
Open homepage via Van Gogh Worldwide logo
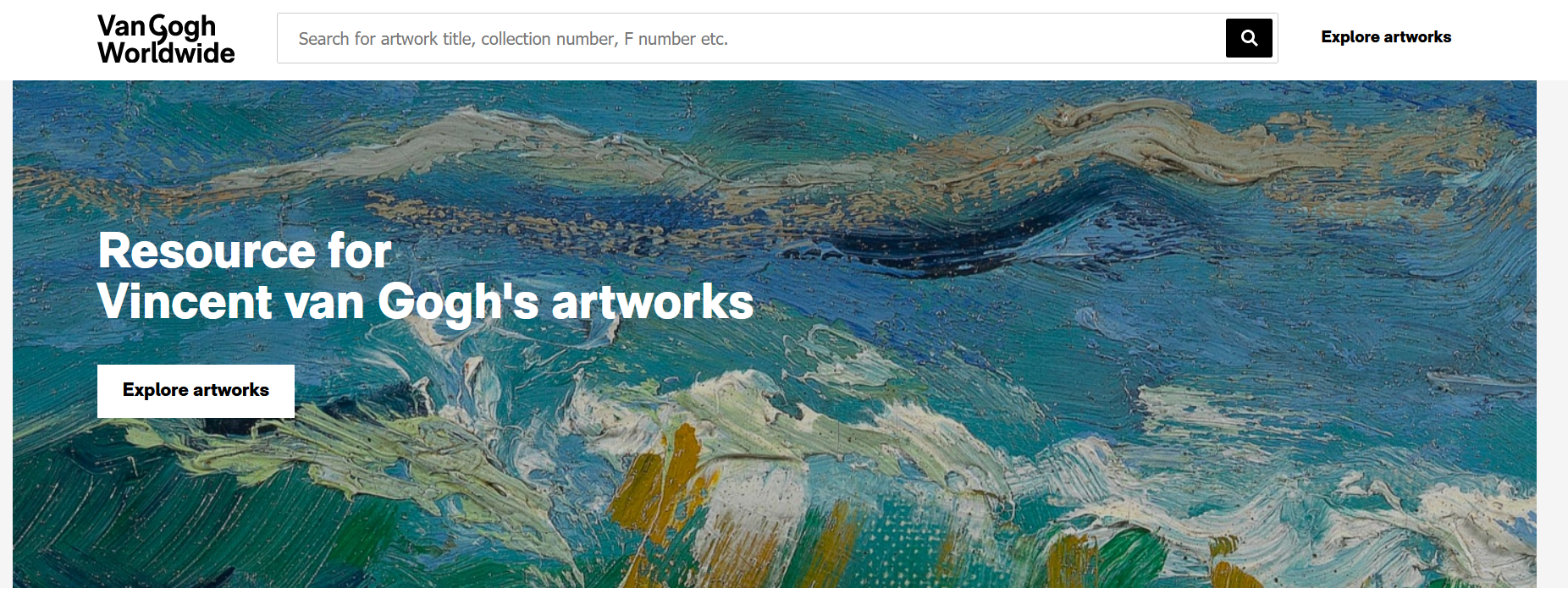(166, 39)
